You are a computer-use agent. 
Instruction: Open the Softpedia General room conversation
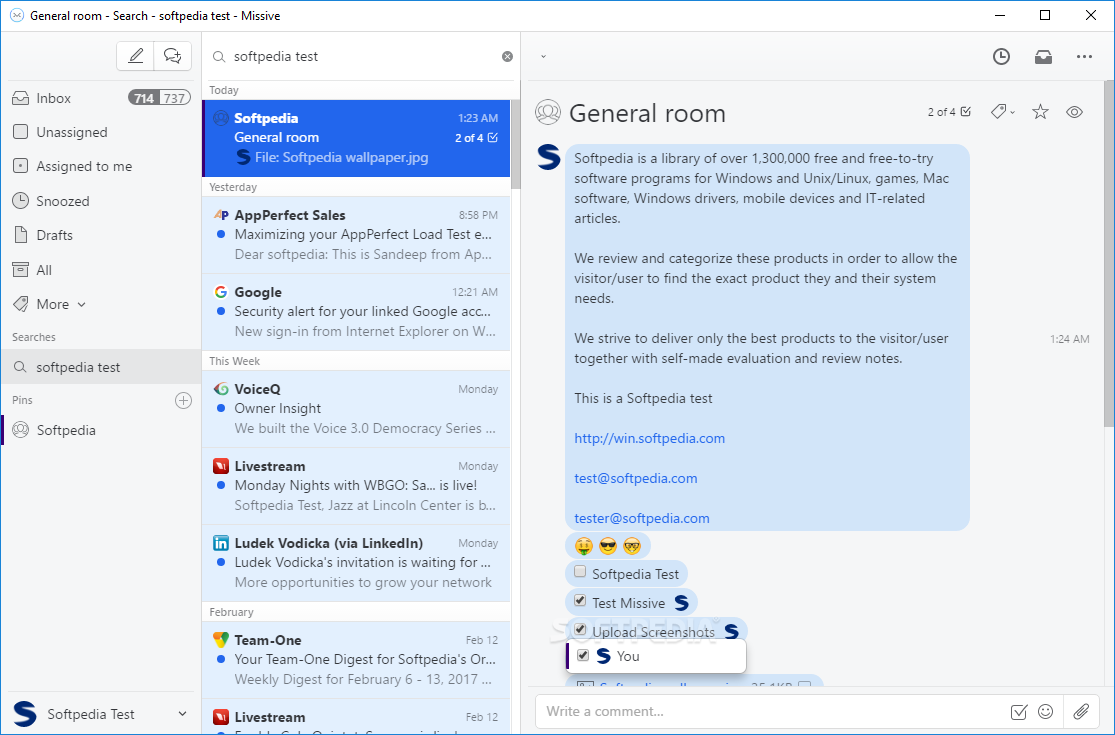356,138
